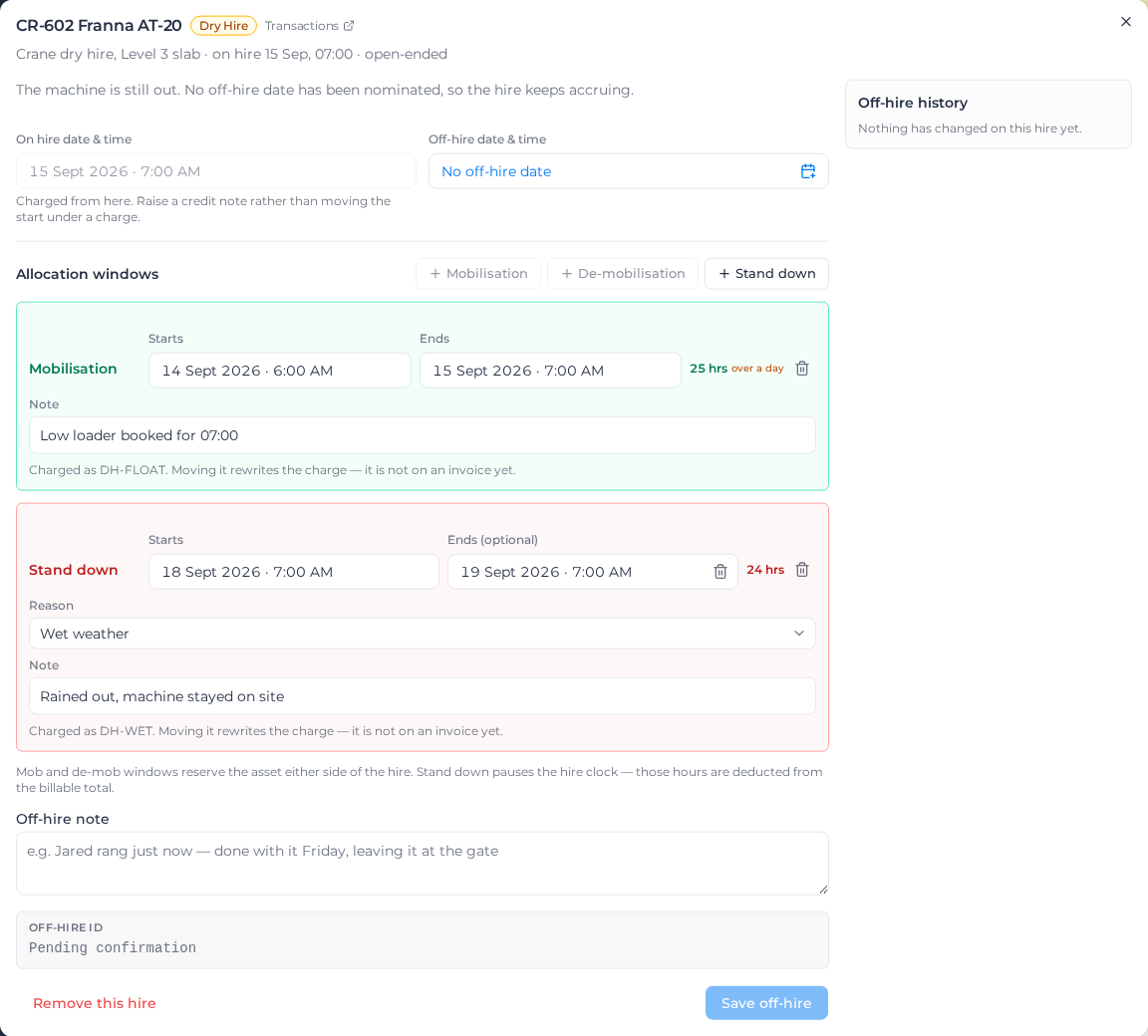Delete the Mobilisation window with trash icon
The image size is (1148, 1036).
point(802,369)
